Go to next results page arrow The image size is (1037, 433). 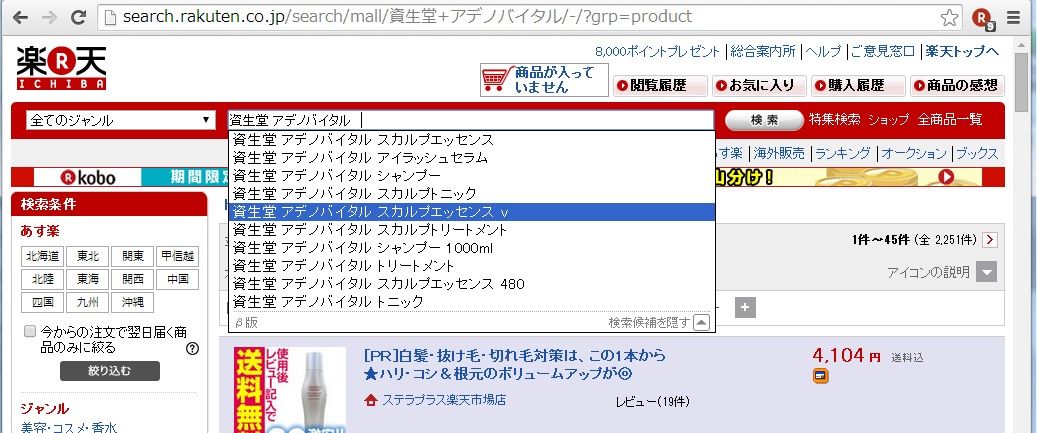point(989,239)
